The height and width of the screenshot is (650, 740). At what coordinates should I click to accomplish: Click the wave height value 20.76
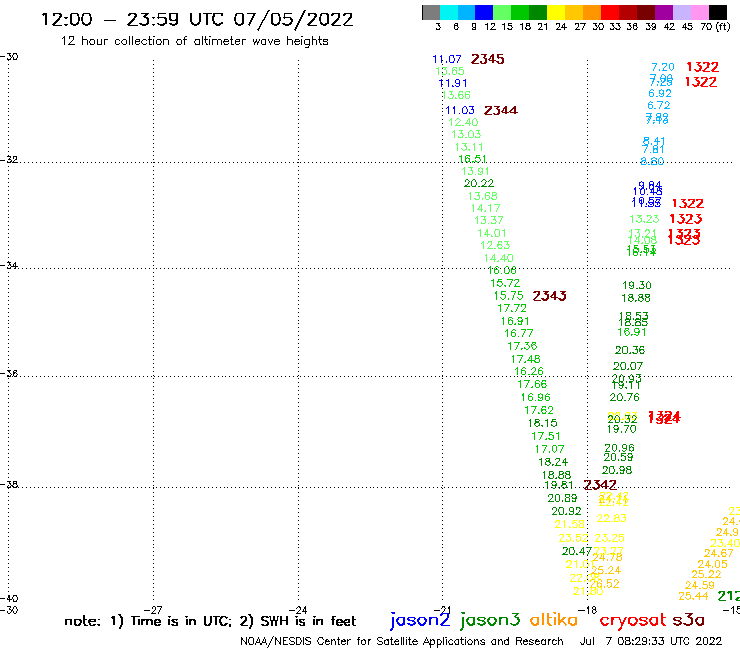point(624,397)
